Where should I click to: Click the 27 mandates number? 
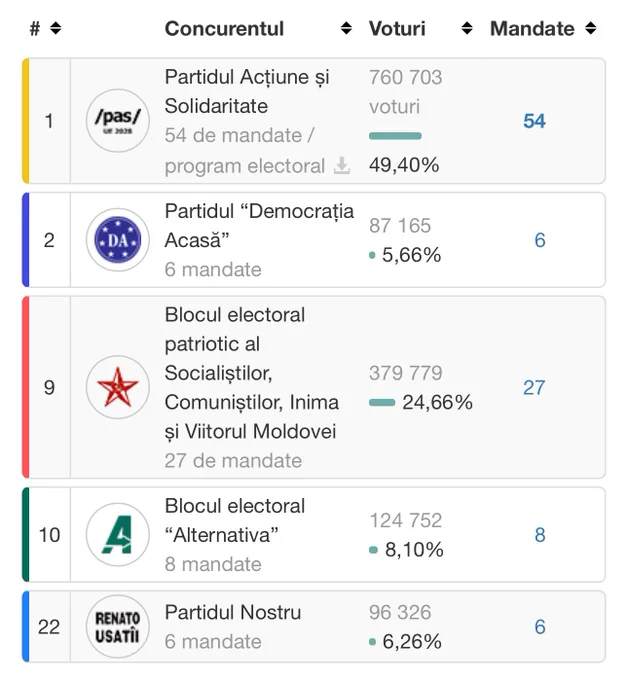click(x=534, y=387)
